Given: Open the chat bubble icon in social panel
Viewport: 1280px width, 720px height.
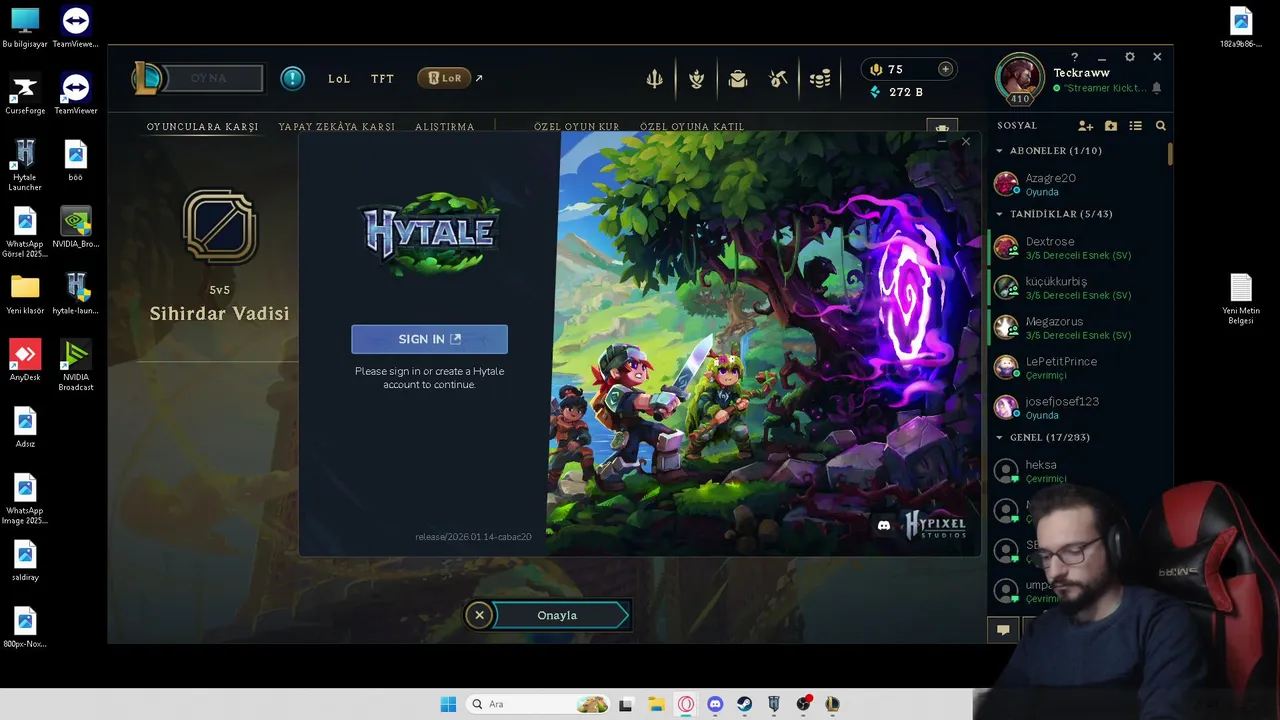Looking at the screenshot, I should click(1003, 629).
